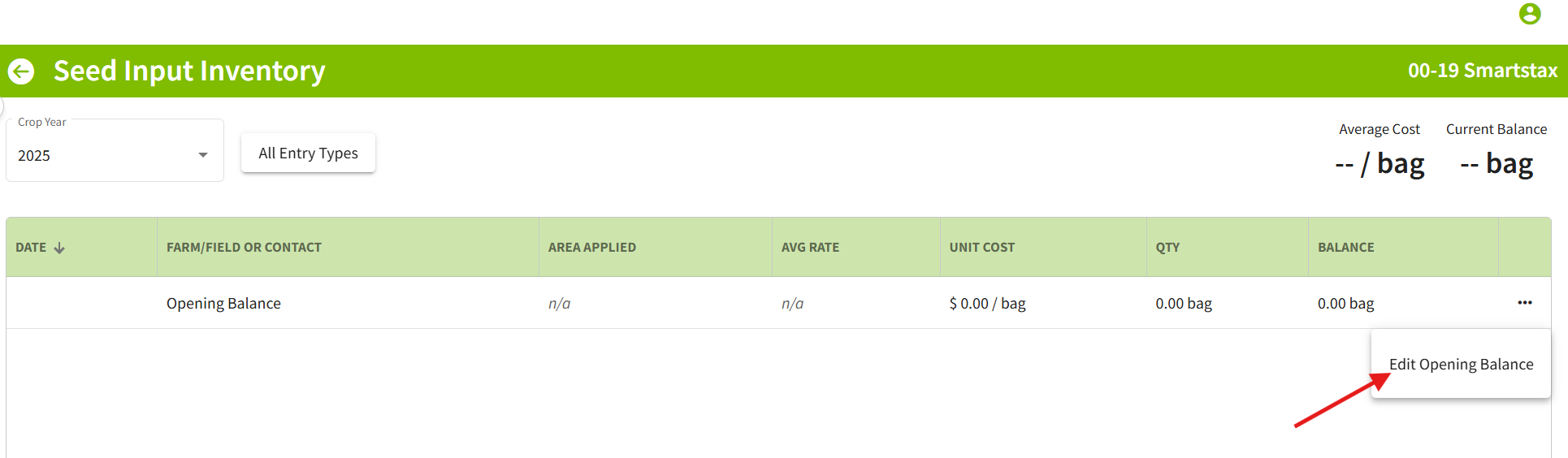Screen dimensions: 1568x458
Task: Open the three-dot options for Opening Balance row
Action: pos(1524,303)
